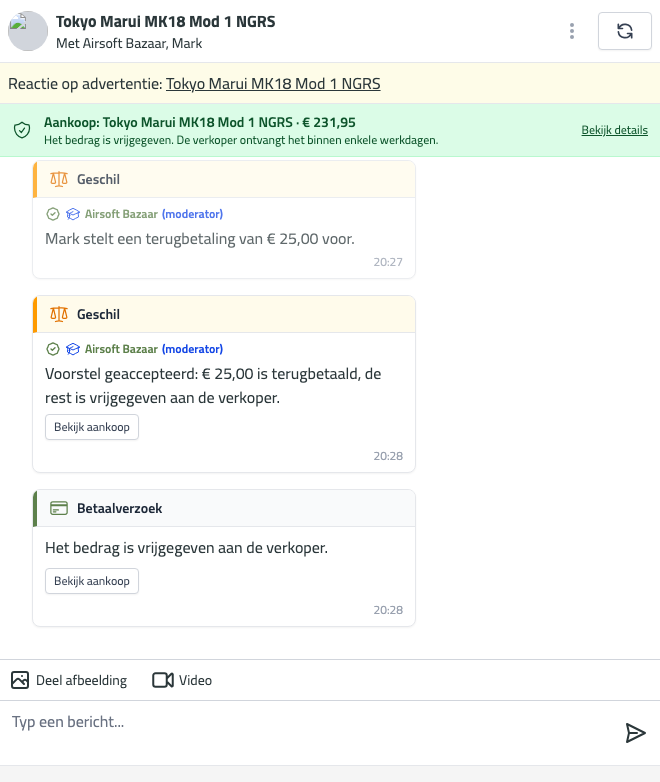The height and width of the screenshot is (782, 660).
Task: Click scales icon of the 20:27 Geschil card
Action: point(59,180)
